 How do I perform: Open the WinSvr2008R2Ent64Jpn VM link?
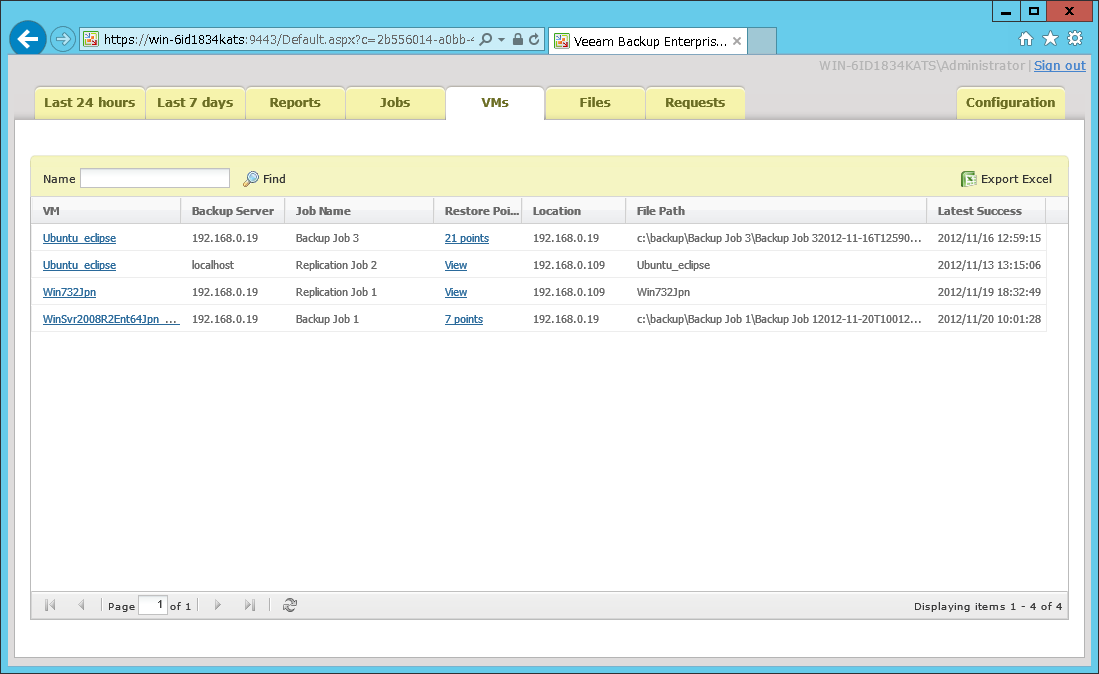tap(111, 319)
